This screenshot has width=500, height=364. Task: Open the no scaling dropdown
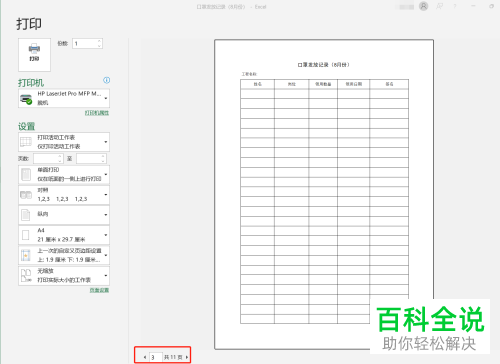[64, 276]
